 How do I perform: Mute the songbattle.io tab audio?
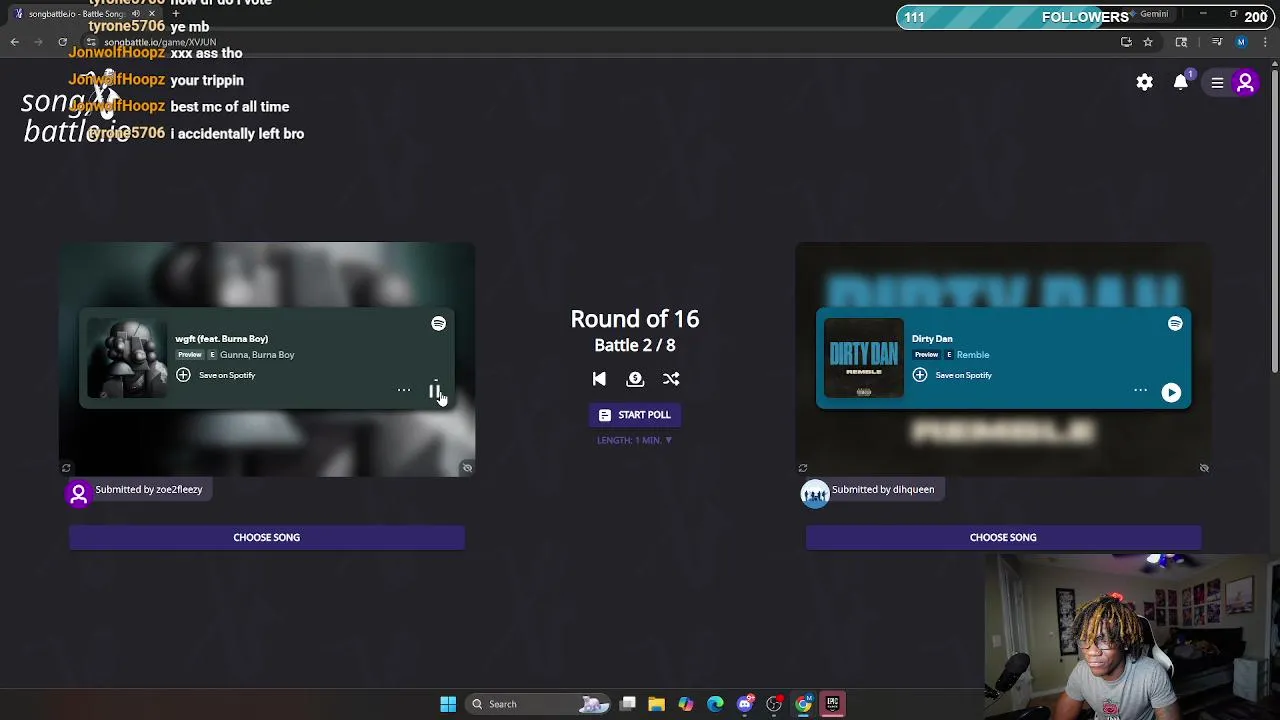pos(136,14)
